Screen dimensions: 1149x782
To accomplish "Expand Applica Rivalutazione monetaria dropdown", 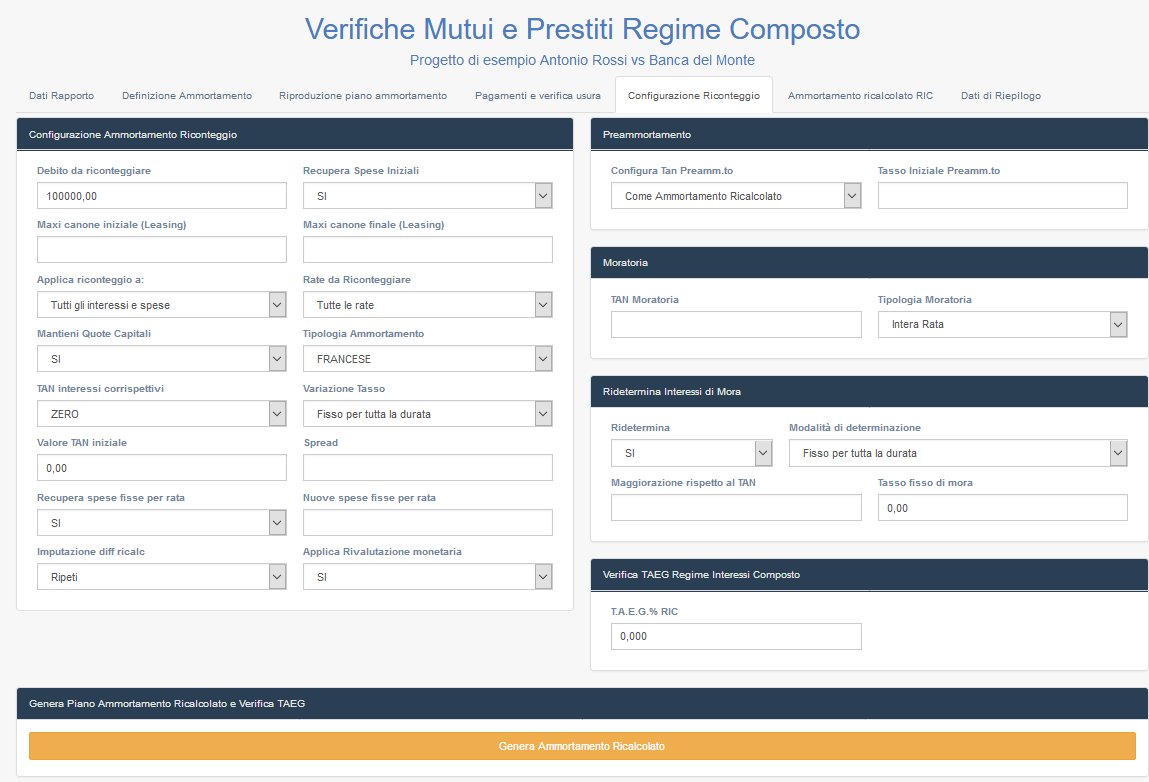I will coord(428,577).
